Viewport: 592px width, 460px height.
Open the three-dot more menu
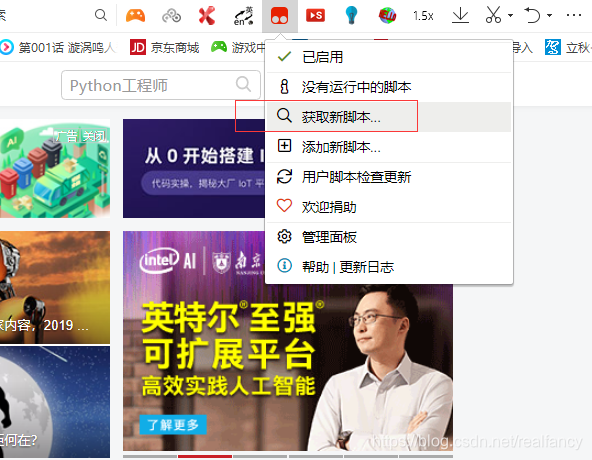pyautogui.click(x=574, y=15)
